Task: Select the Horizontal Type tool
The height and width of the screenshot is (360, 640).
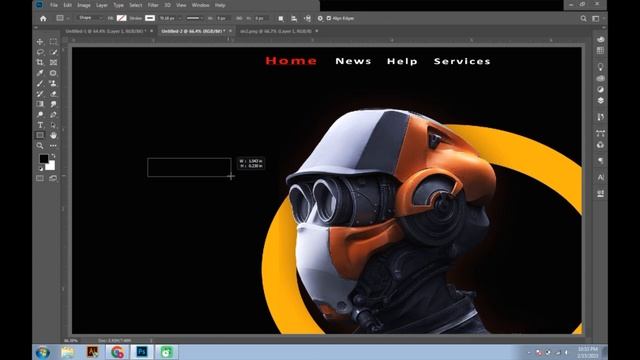Action: point(40,125)
